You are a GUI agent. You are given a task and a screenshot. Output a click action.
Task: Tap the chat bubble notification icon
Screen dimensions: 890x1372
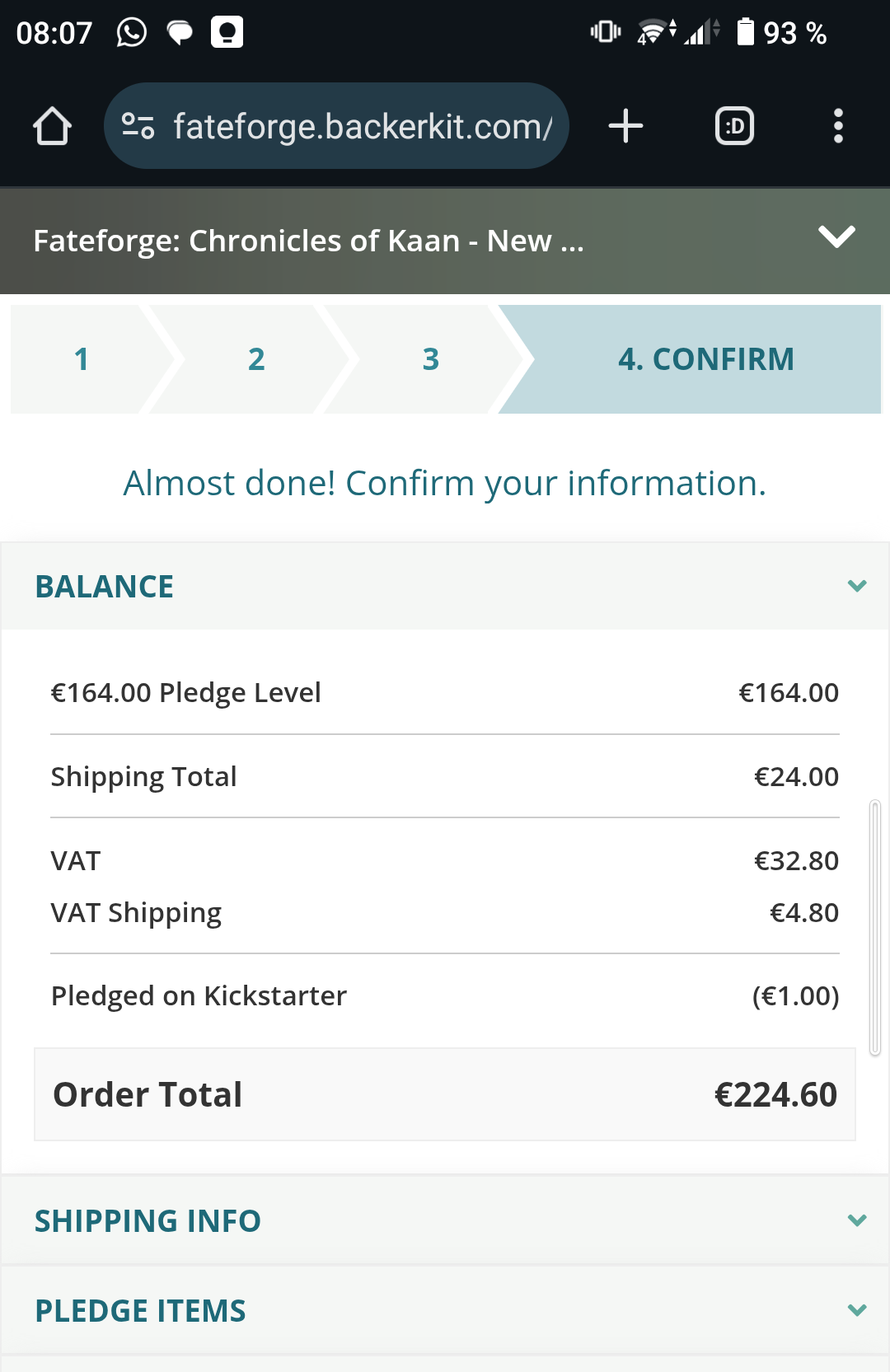pos(180,33)
